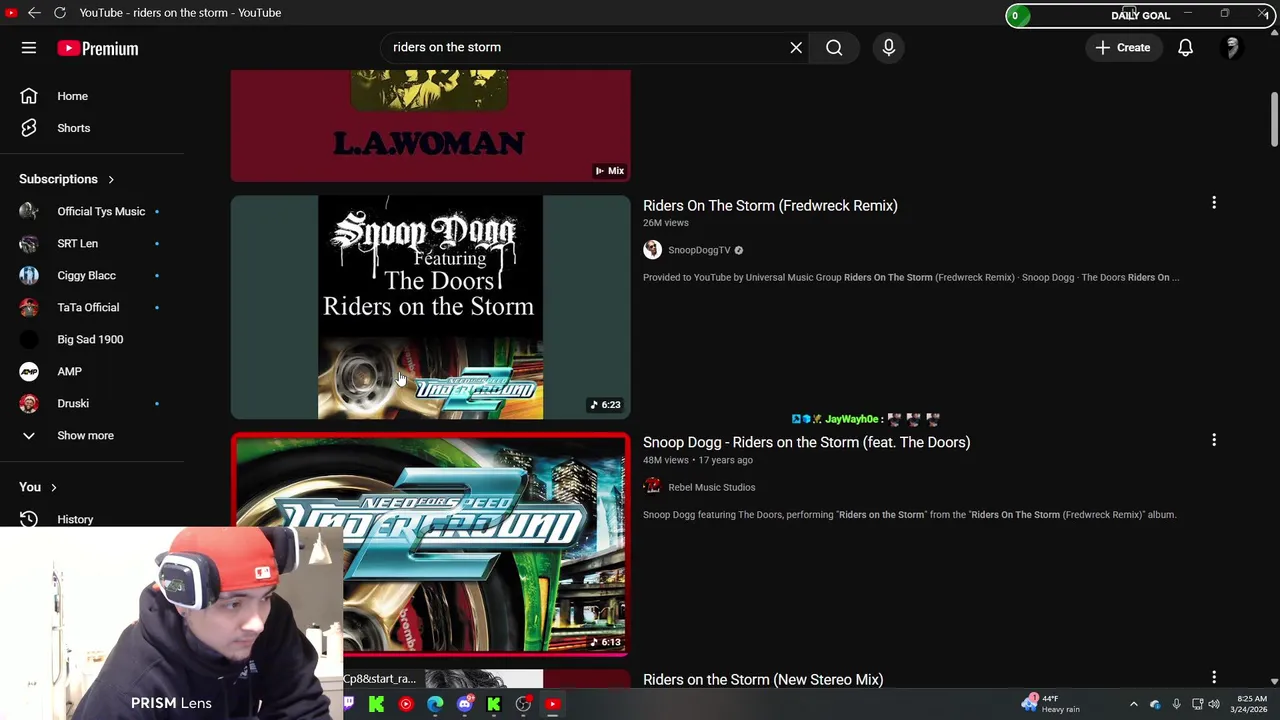Viewport: 1280px width, 720px height.
Task: Open Snoop Dogg - Riders on the Storm title
Action: 806,442
